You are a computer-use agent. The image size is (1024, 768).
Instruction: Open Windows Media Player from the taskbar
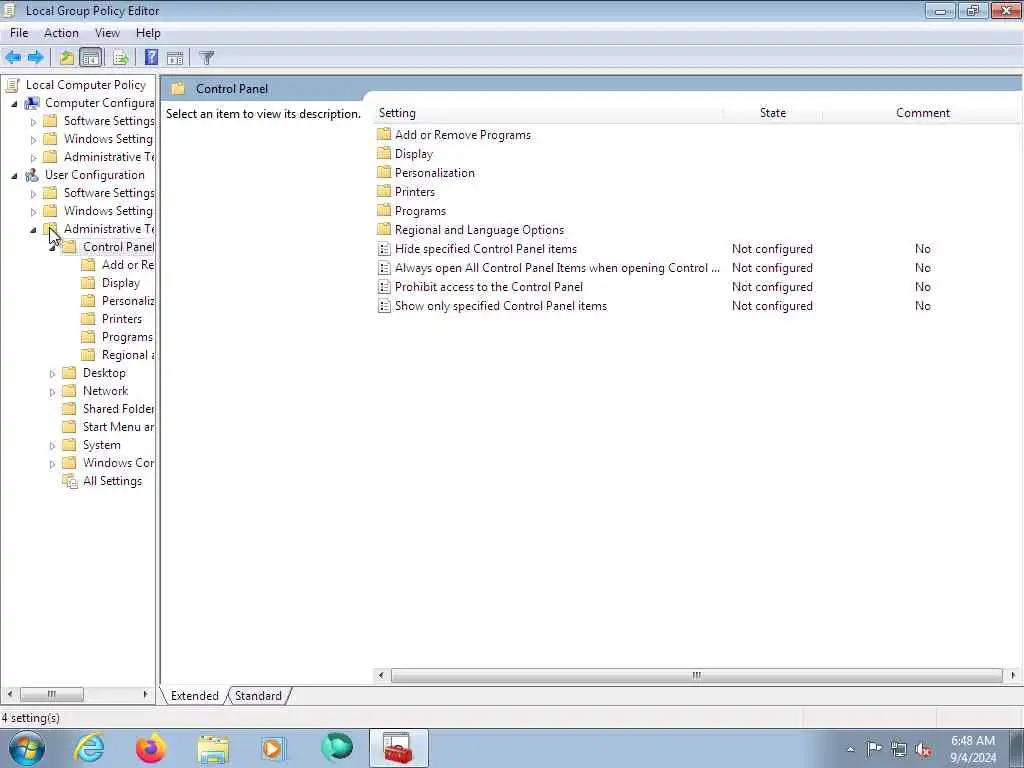pyautogui.click(x=273, y=748)
